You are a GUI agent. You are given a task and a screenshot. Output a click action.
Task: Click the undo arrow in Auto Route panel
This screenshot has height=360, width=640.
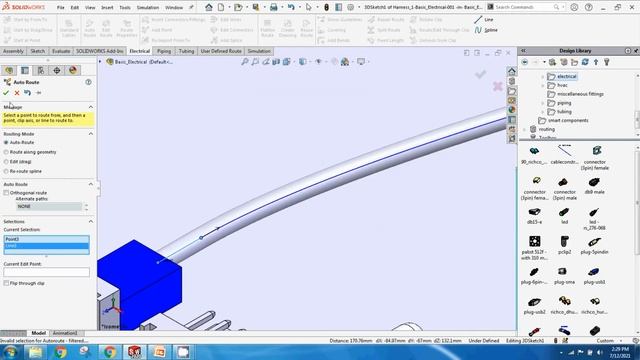tap(27, 93)
